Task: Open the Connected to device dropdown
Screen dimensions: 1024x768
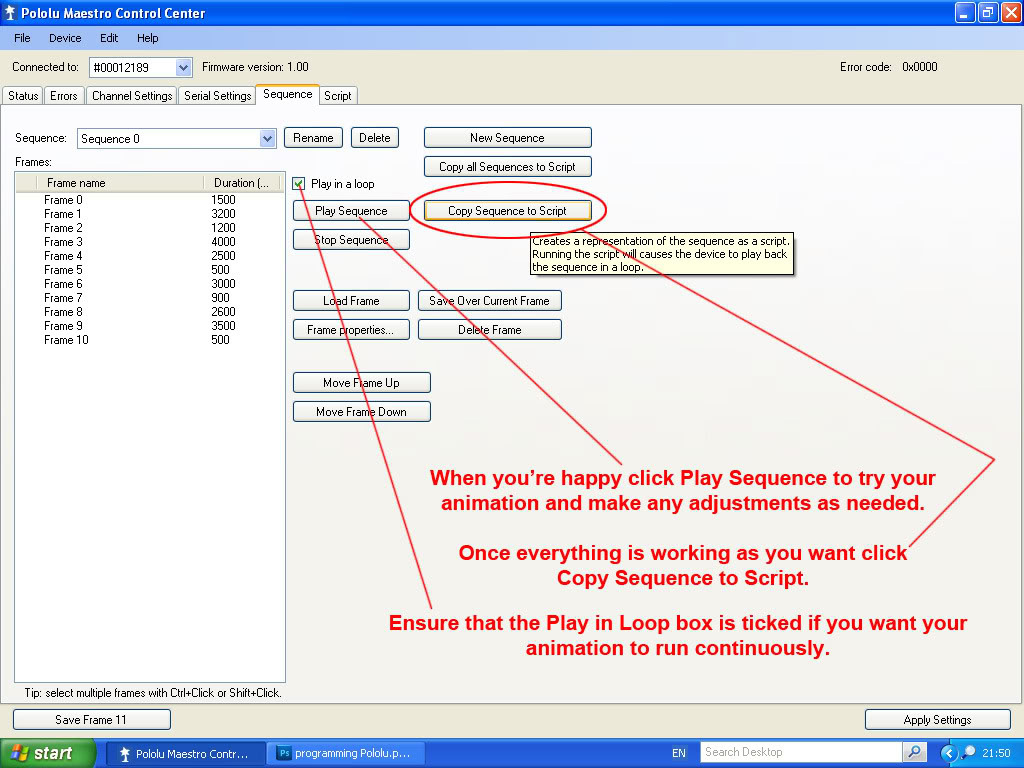Action: coord(184,67)
